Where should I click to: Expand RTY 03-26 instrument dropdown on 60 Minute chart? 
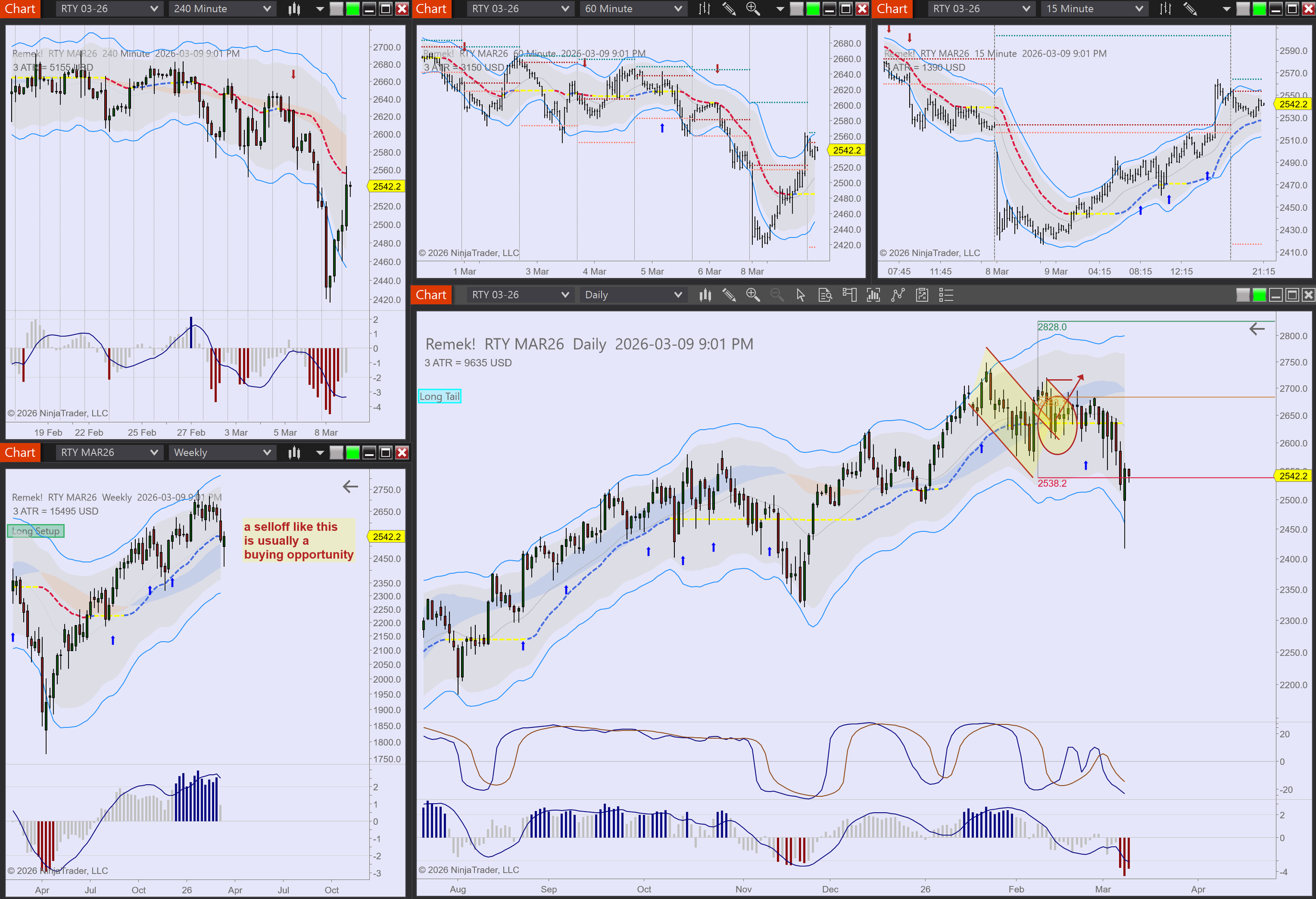[520, 8]
